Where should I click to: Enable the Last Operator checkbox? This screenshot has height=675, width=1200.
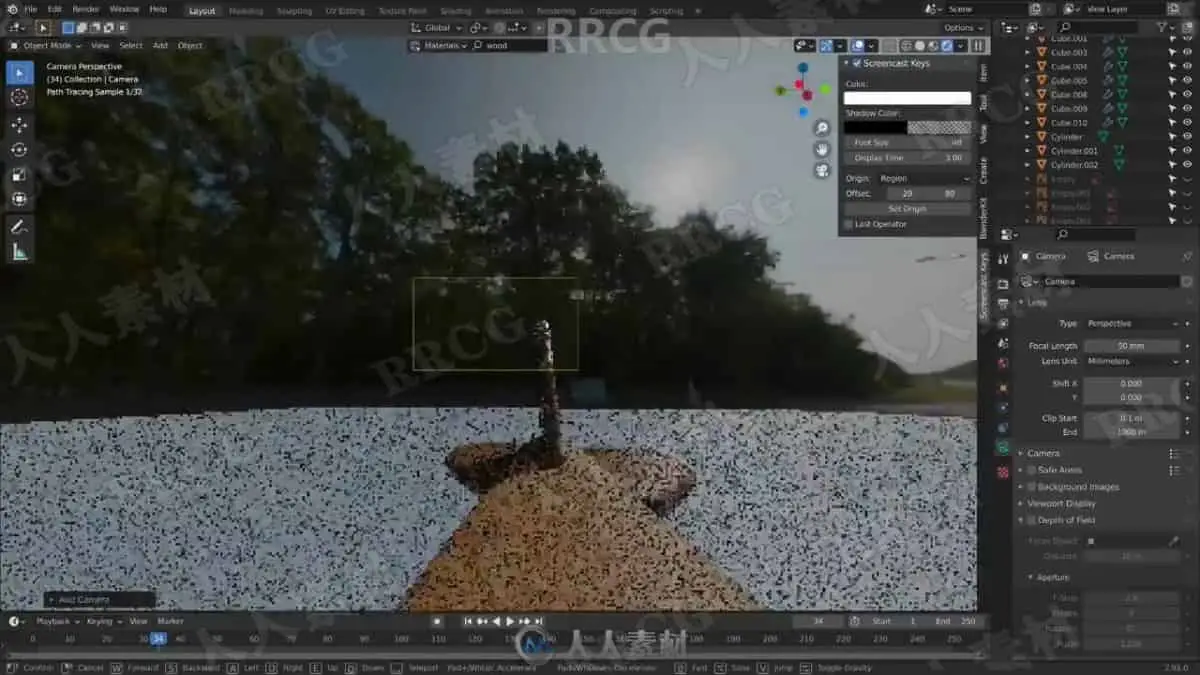(849, 224)
